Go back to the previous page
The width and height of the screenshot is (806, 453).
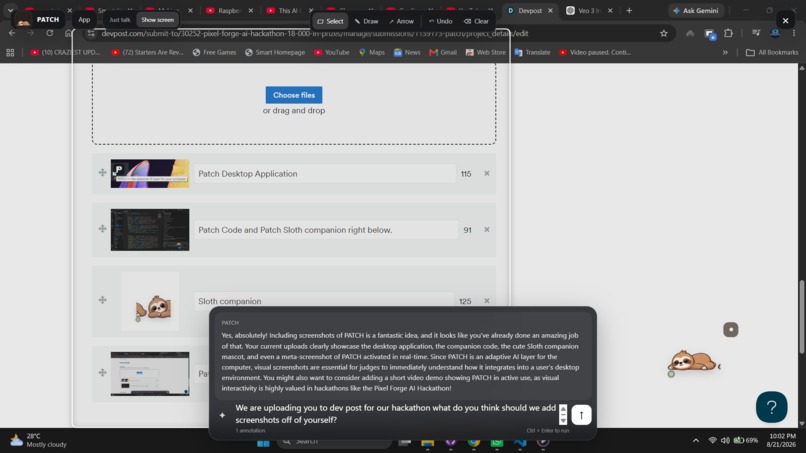(12, 33)
